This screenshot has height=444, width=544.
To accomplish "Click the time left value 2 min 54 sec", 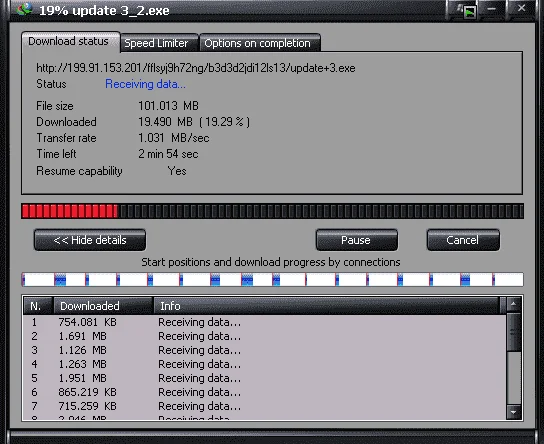I will [168, 154].
